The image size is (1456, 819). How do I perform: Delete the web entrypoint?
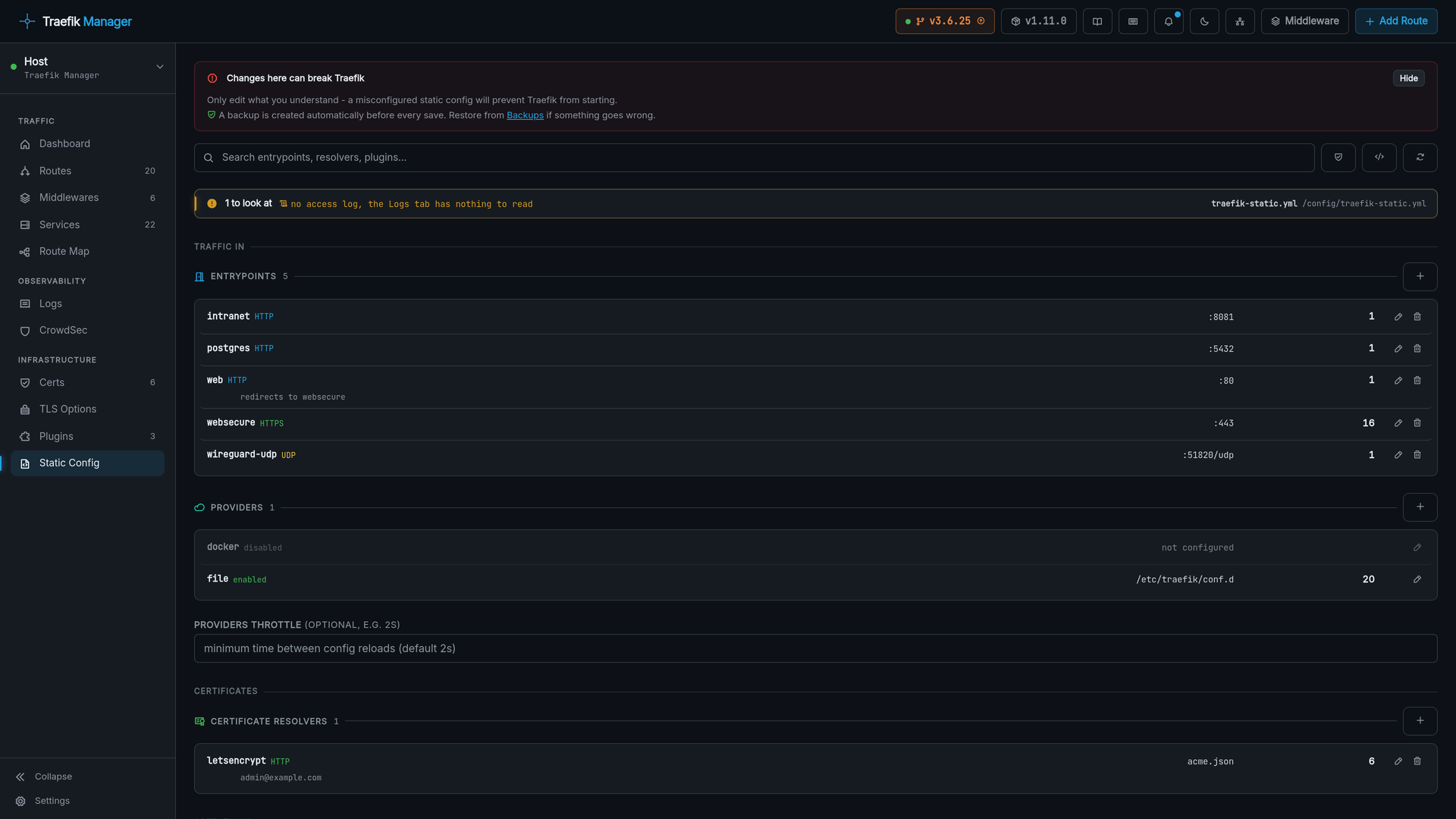click(x=1417, y=381)
